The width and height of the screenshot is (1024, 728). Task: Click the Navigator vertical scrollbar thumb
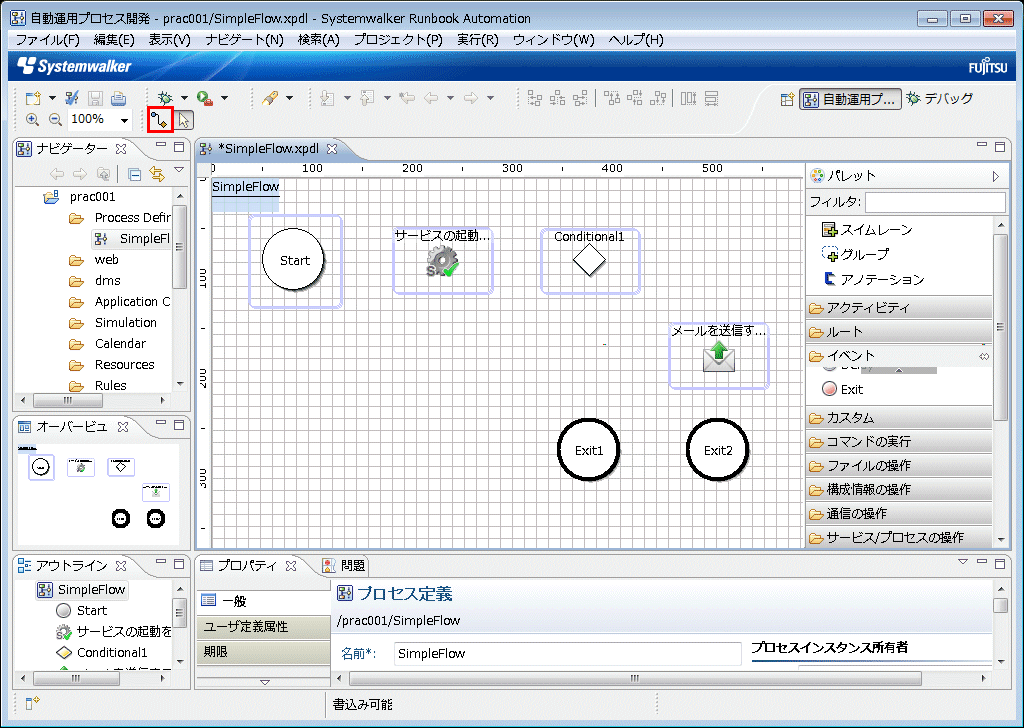179,247
